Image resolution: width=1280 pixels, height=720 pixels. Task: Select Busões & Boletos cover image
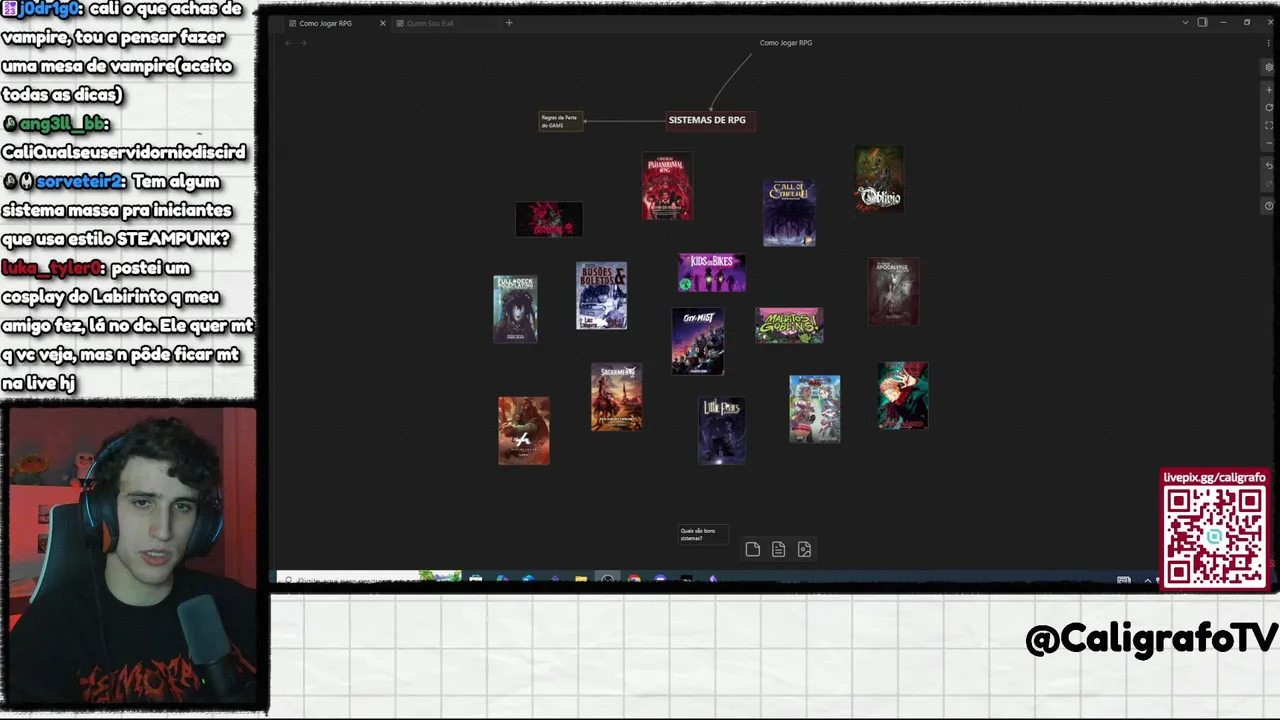(x=602, y=296)
